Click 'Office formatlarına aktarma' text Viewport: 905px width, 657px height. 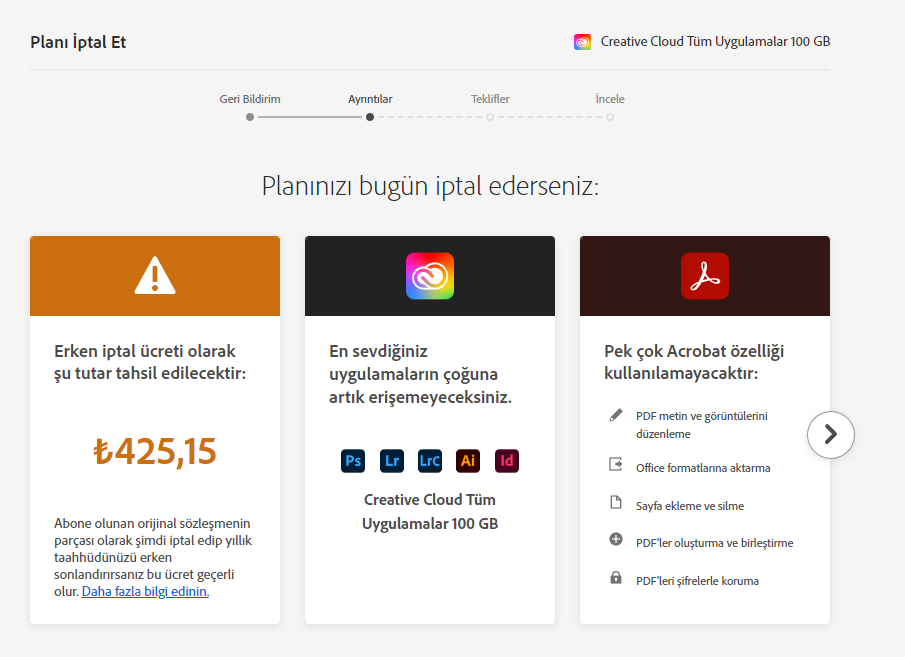[x=703, y=468]
